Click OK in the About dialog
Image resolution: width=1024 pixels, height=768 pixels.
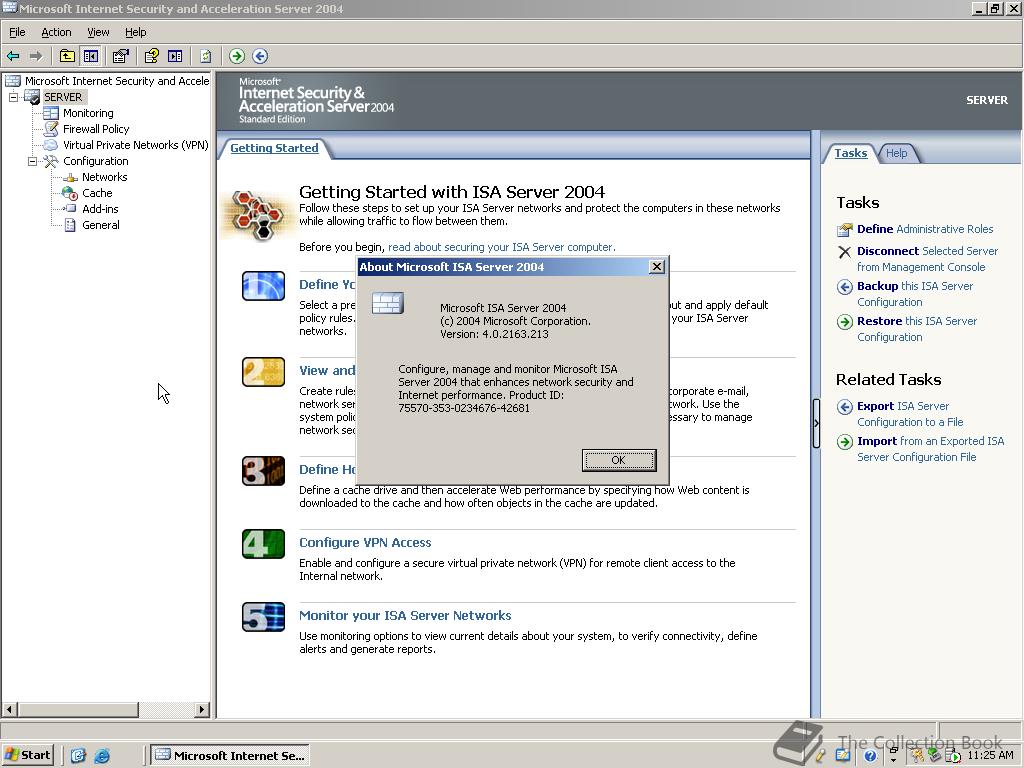[618, 460]
